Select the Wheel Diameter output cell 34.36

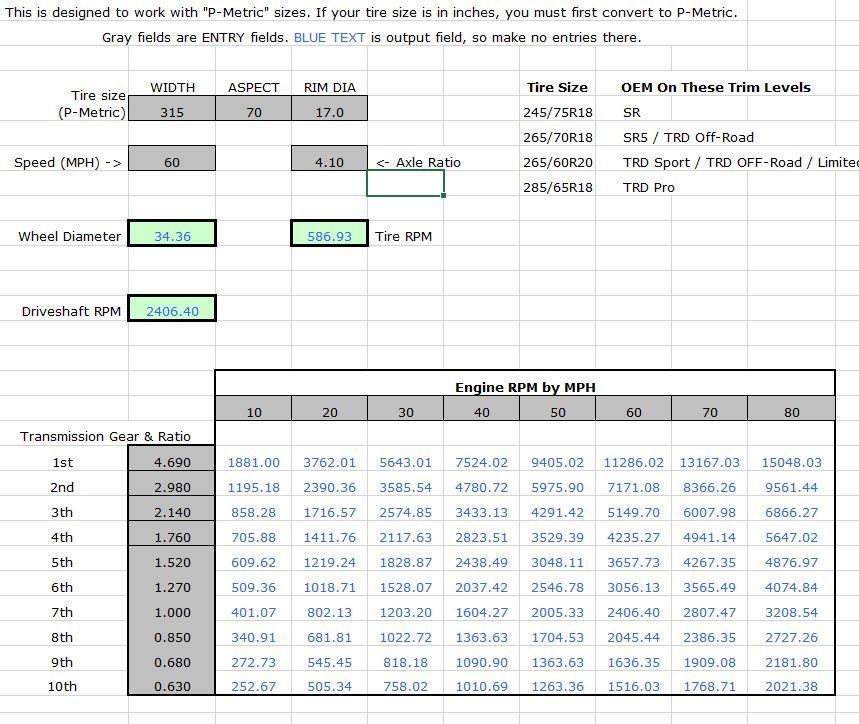[172, 236]
